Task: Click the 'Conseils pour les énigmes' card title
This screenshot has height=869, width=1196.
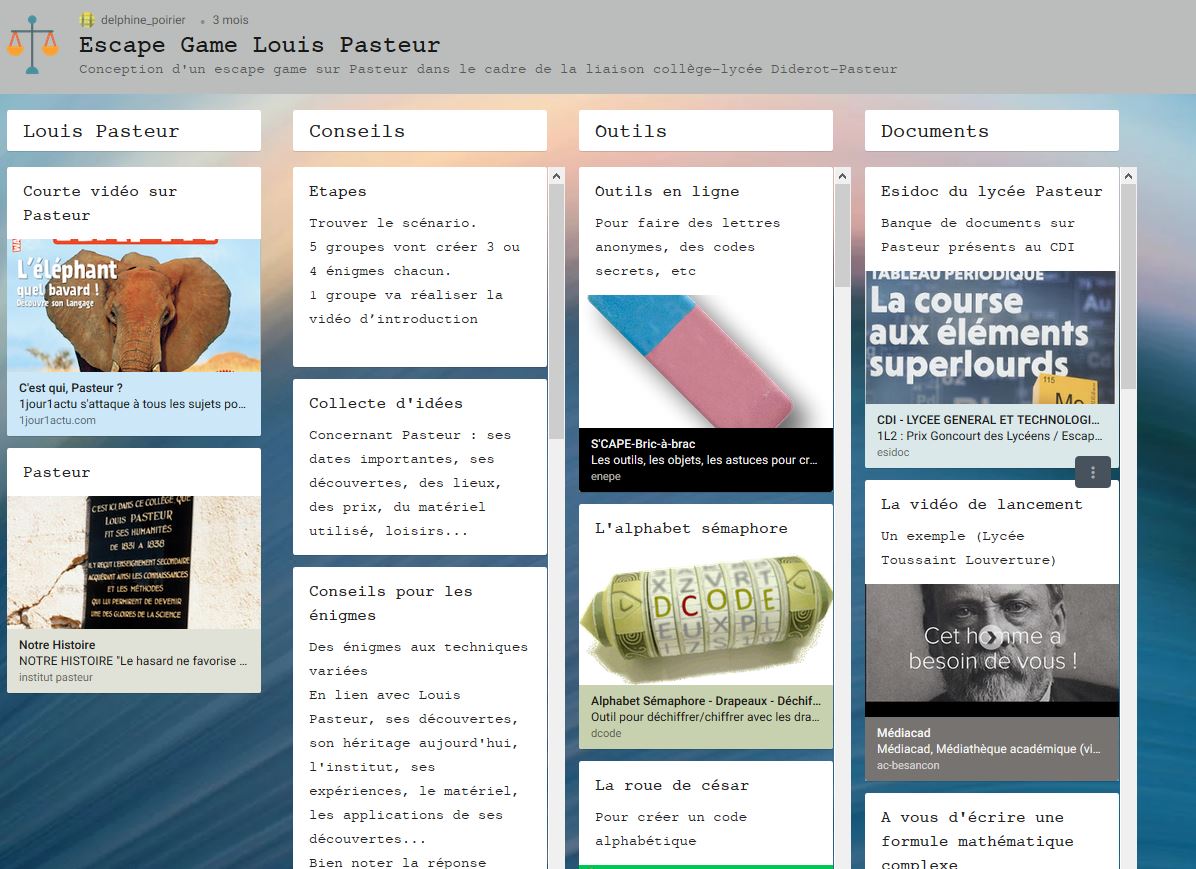Action: (391, 603)
